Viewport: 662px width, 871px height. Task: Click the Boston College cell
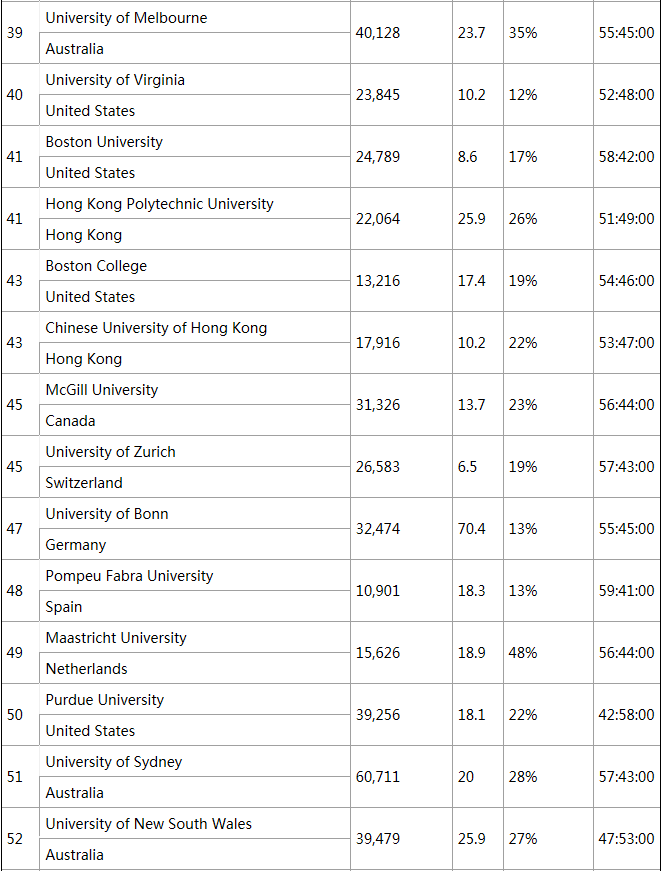click(96, 266)
